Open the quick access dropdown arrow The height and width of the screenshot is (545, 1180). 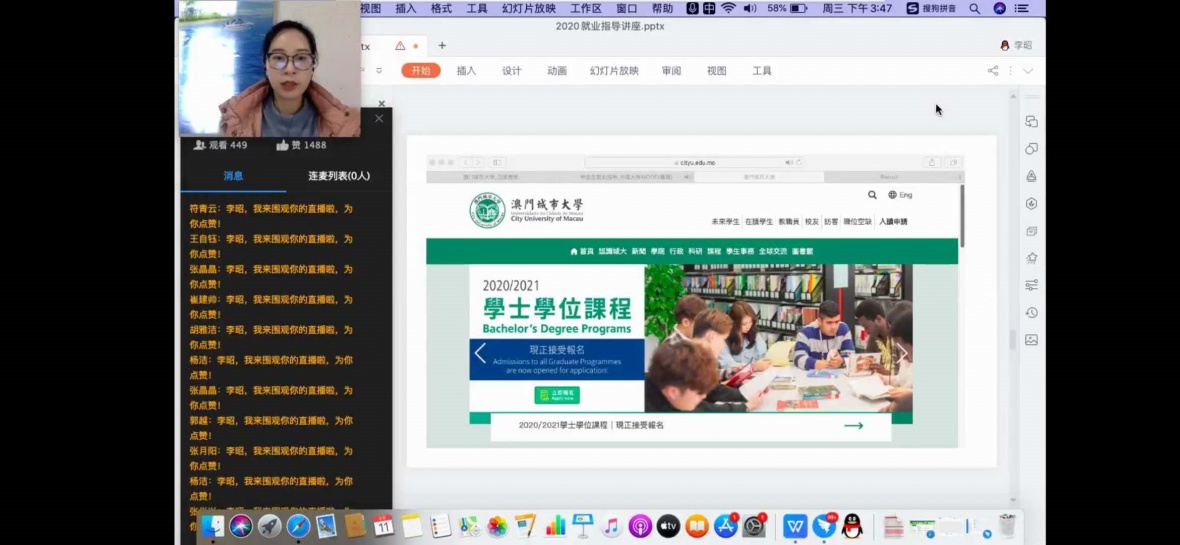click(x=379, y=71)
